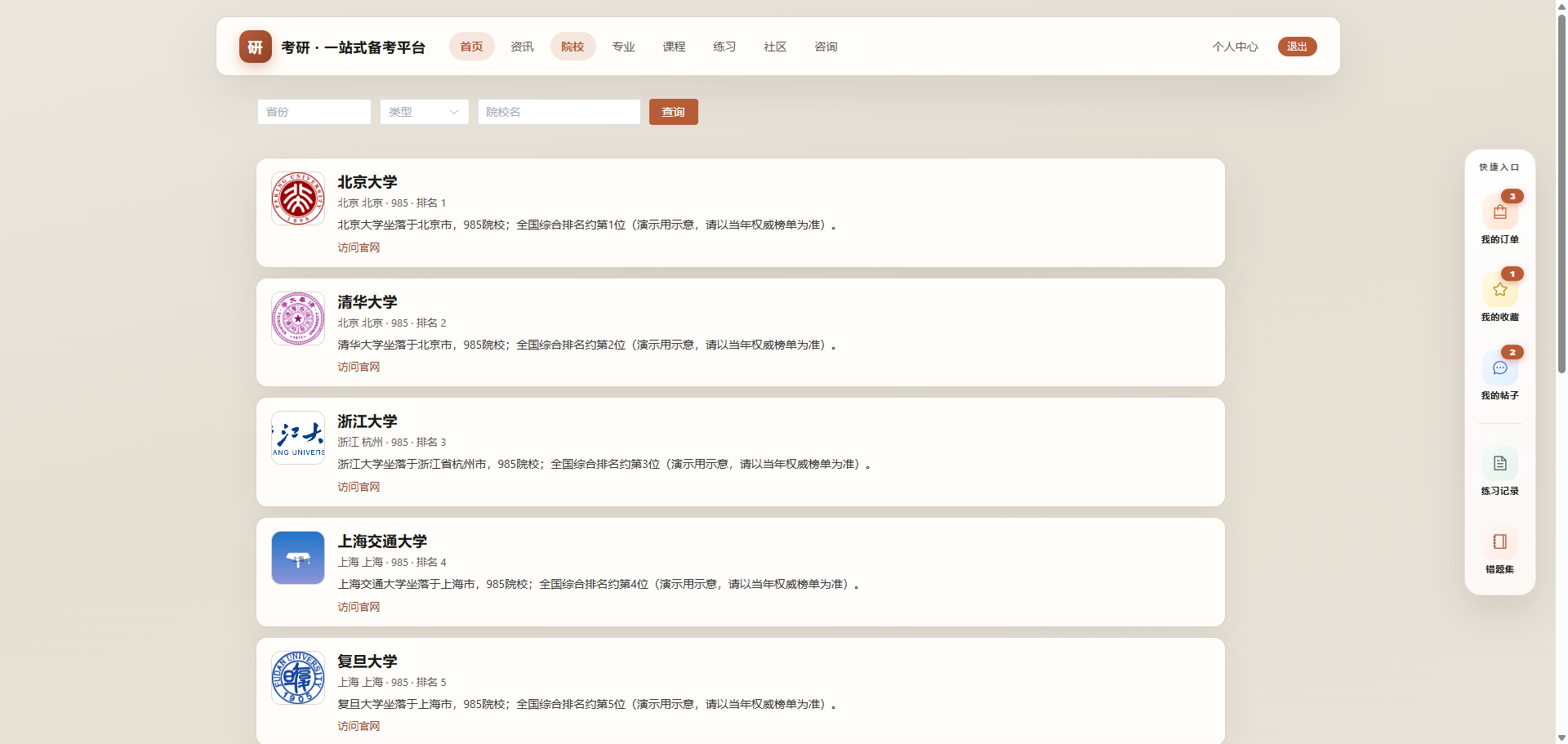The height and width of the screenshot is (744, 1568).
Task: Focus the 省份 input field
Action: [x=314, y=112]
